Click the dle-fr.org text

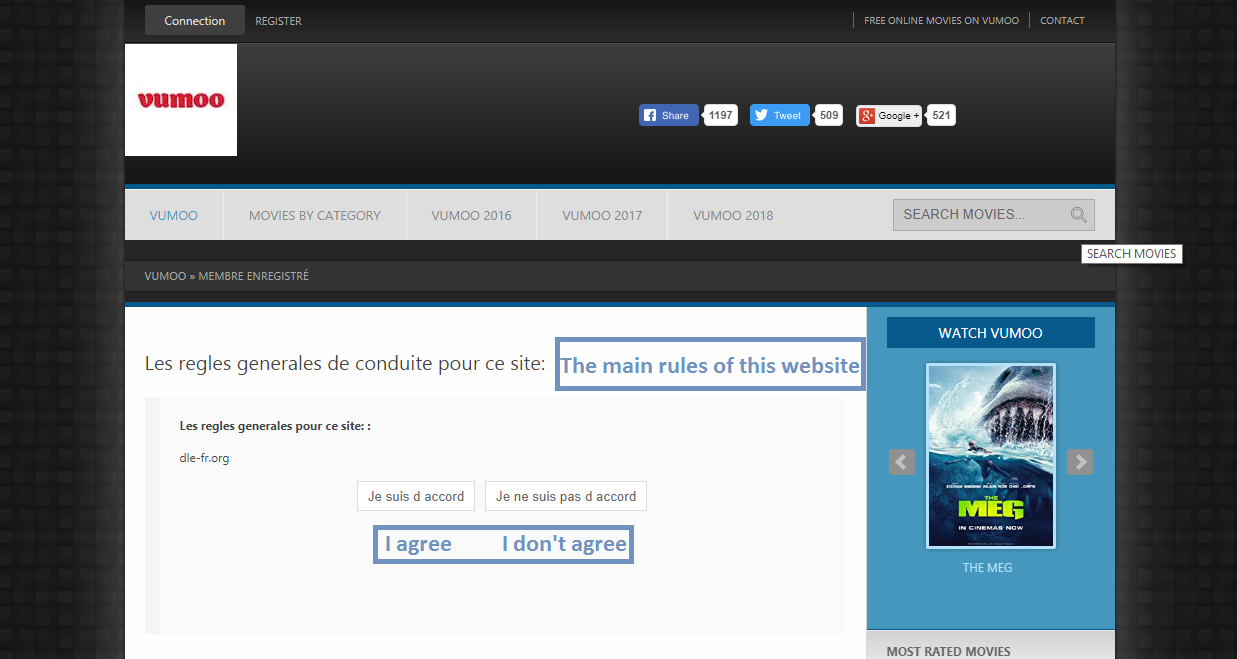coord(205,458)
